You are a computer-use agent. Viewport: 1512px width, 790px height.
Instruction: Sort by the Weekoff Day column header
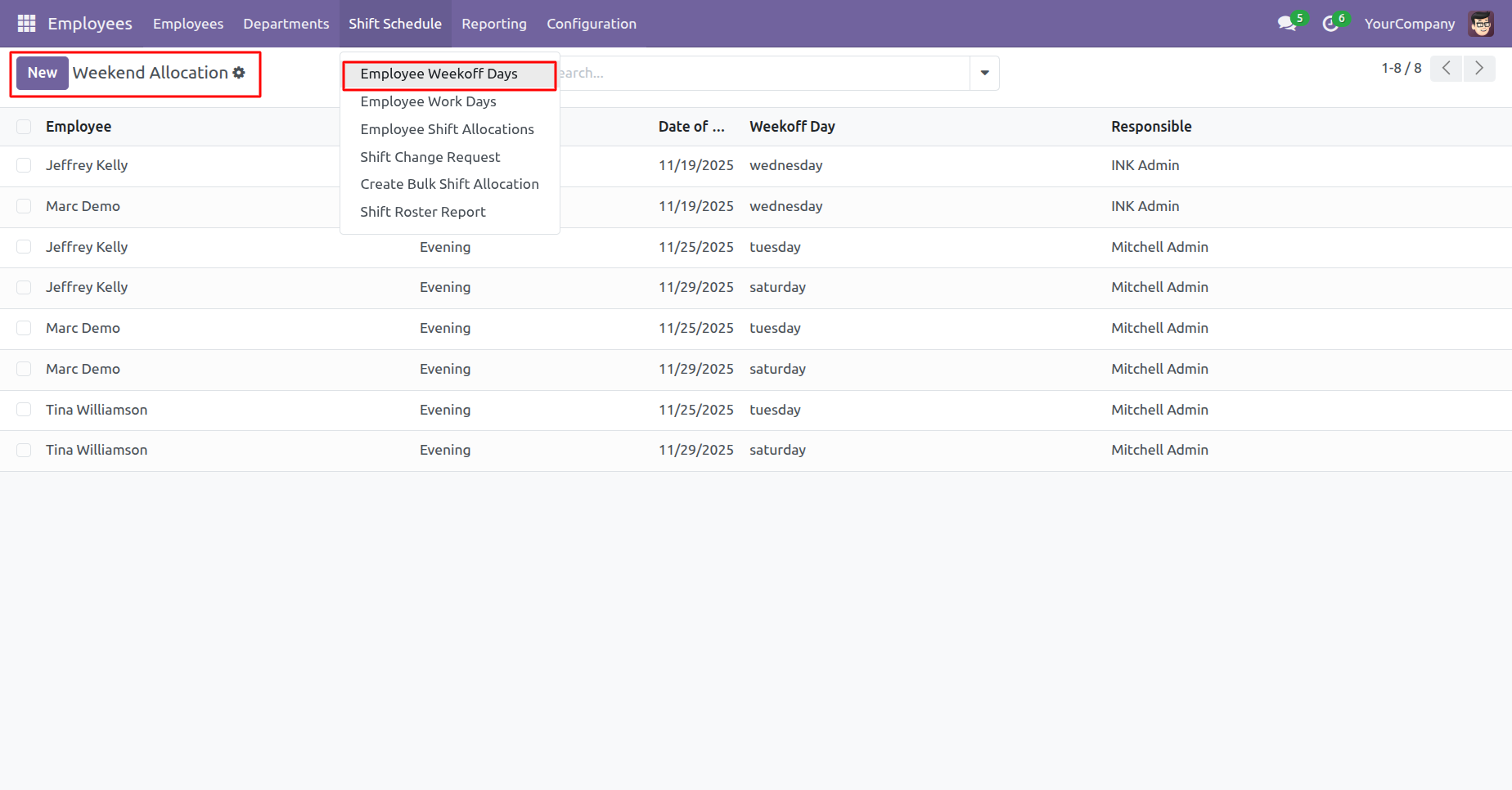(x=792, y=127)
